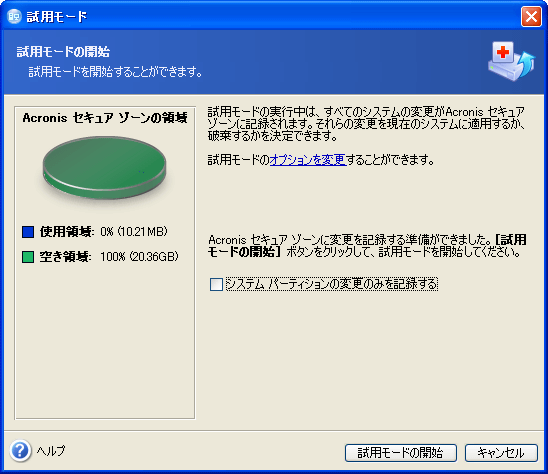
Task: Click the キャンセル button
Action: 501,453
